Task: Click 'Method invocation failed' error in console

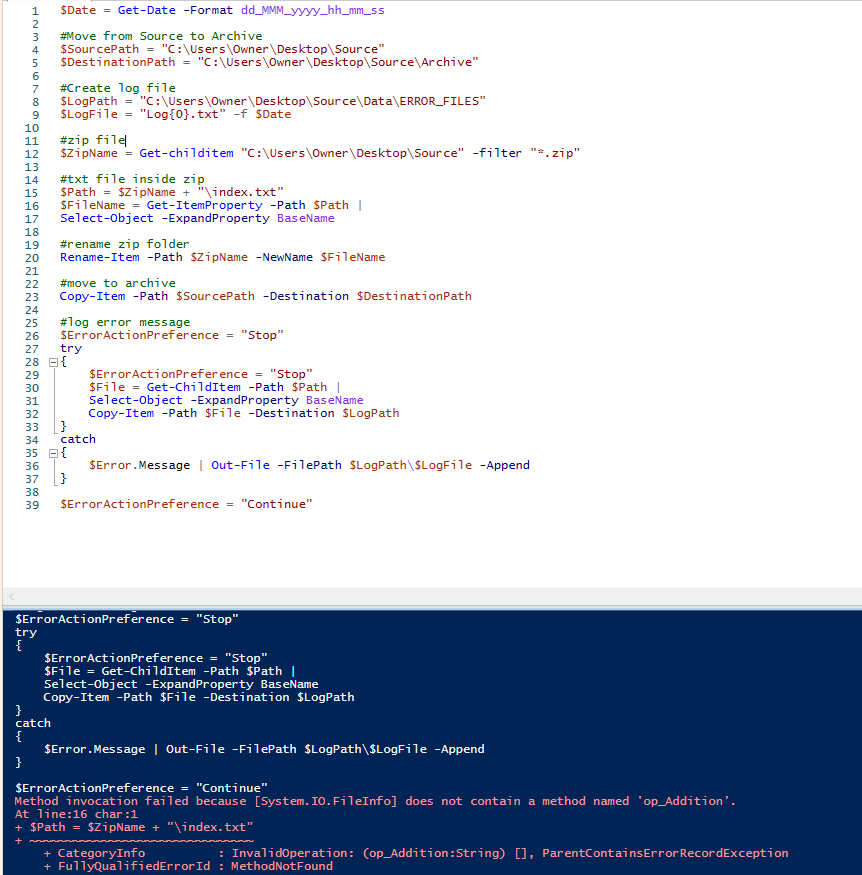Action: 375,801
